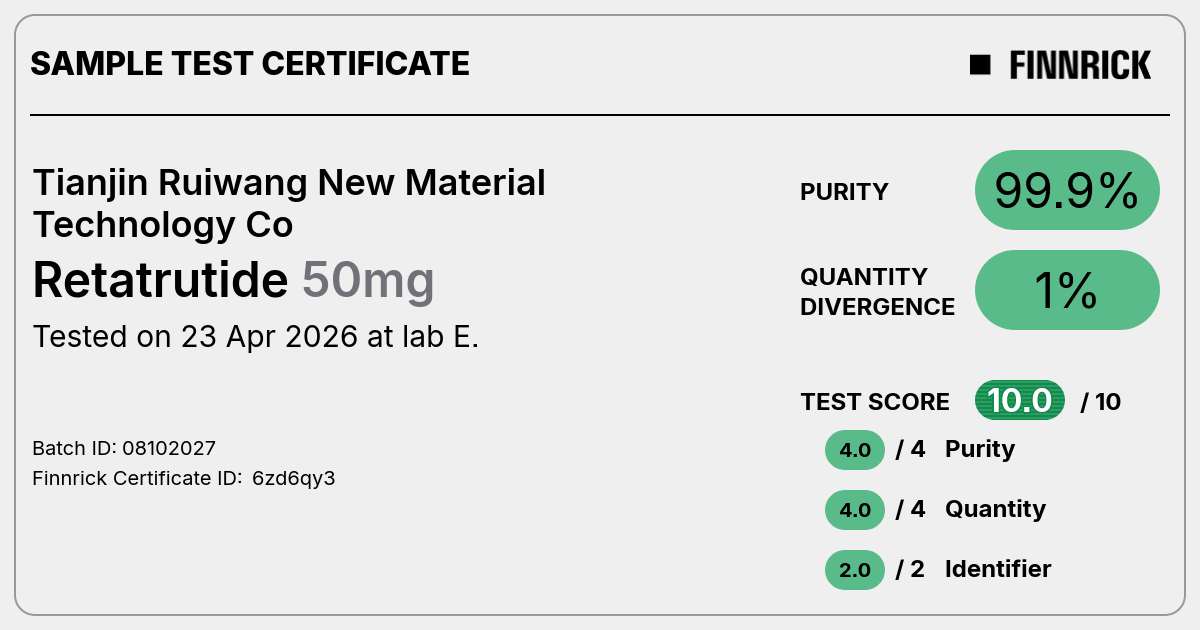Click the 10.0 test score badge
The width and height of the screenshot is (1200, 630).
click(x=1020, y=401)
